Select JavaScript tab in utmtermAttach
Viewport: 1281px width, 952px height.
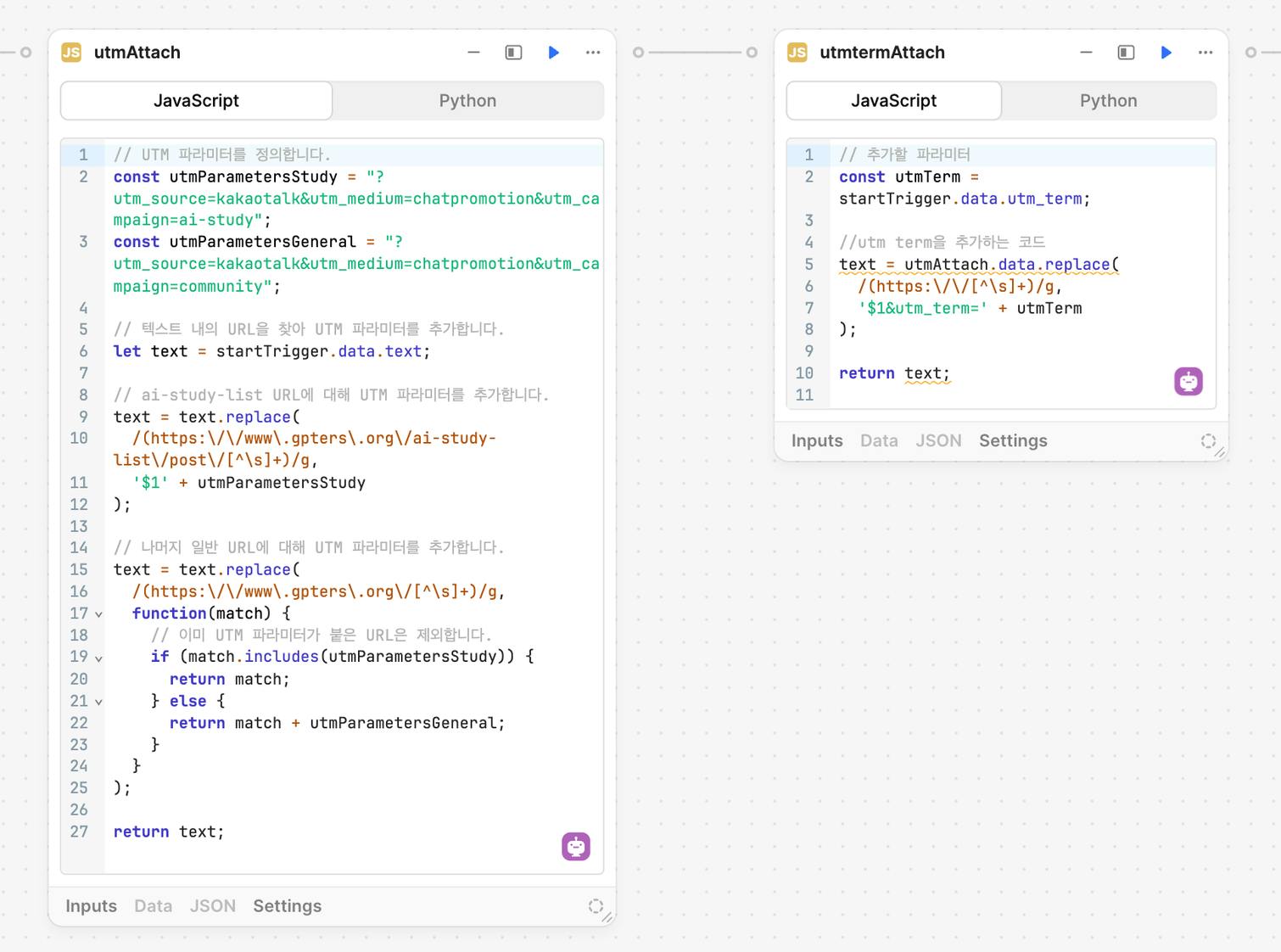[x=894, y=101]
